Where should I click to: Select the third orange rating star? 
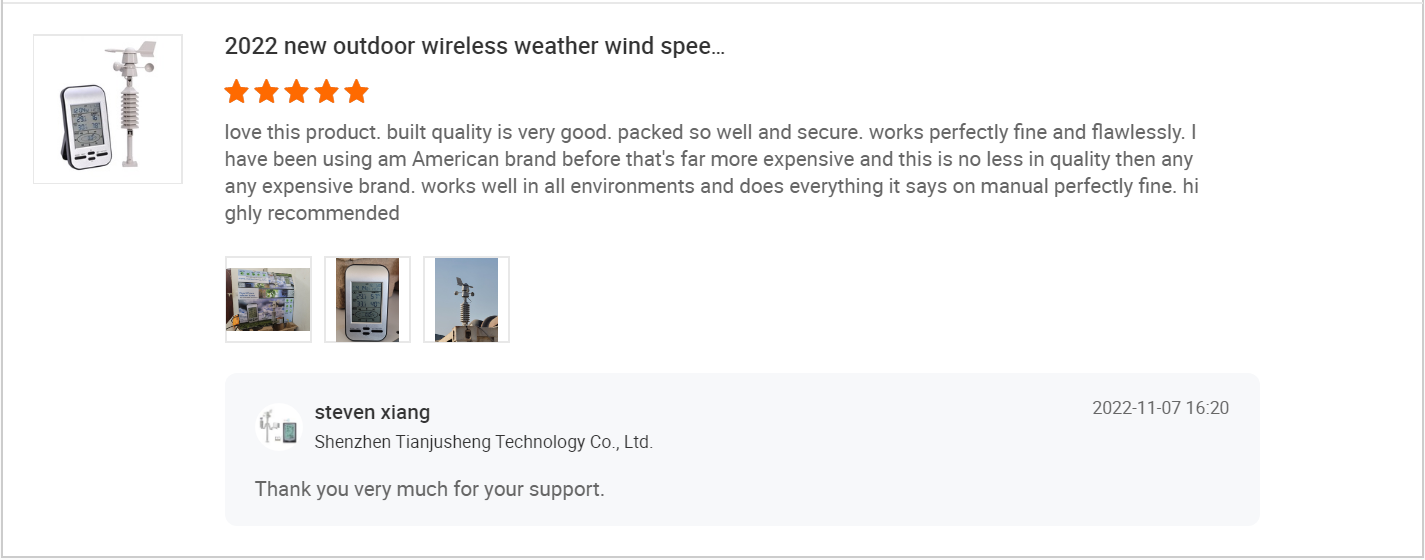(x=296, y=93)
